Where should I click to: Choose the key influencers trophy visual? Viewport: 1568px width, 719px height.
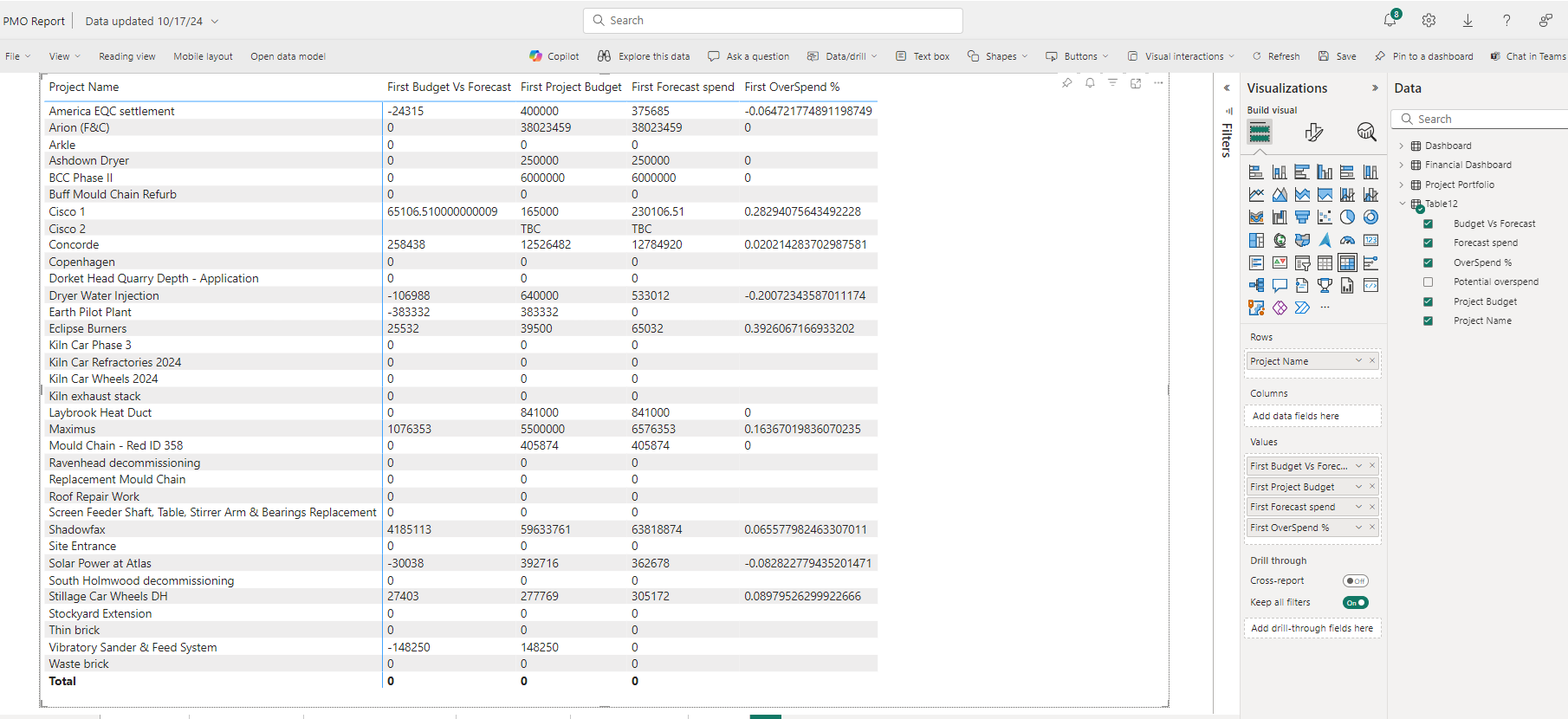pos(1325,285)
